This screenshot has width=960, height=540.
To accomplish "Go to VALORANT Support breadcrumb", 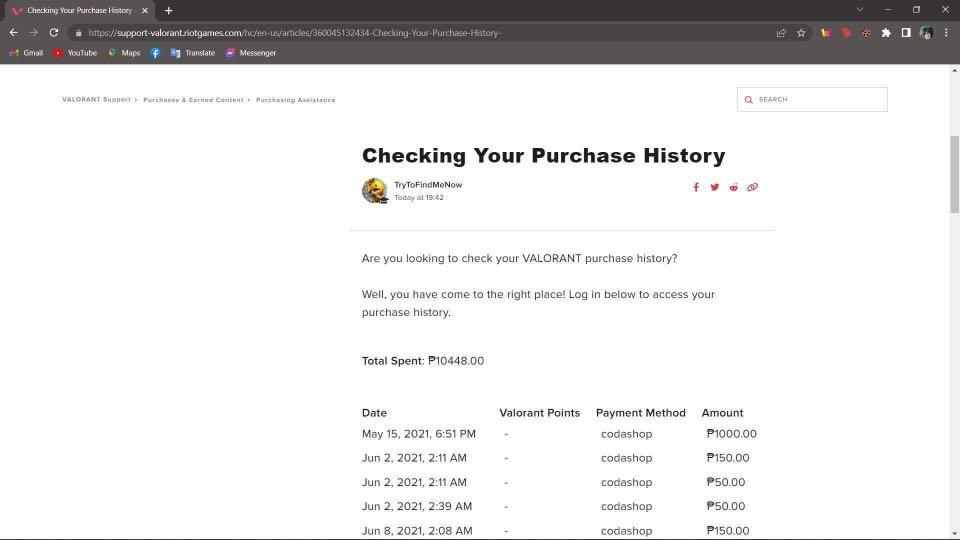I will click(x=96, y=100).
